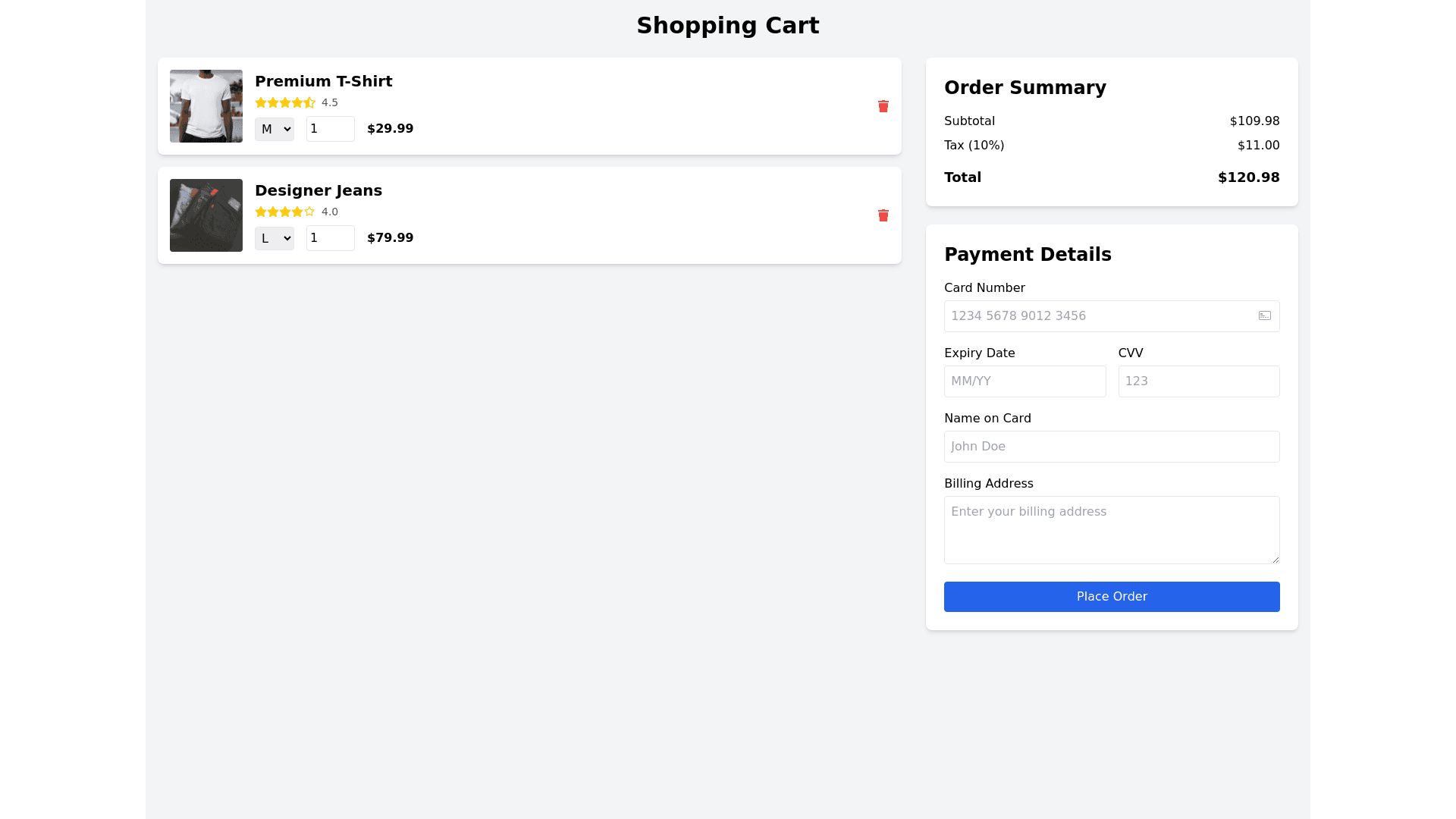The image size is (1456, 819).
Task: Click into the CVV field
Action: [1198, 381]
